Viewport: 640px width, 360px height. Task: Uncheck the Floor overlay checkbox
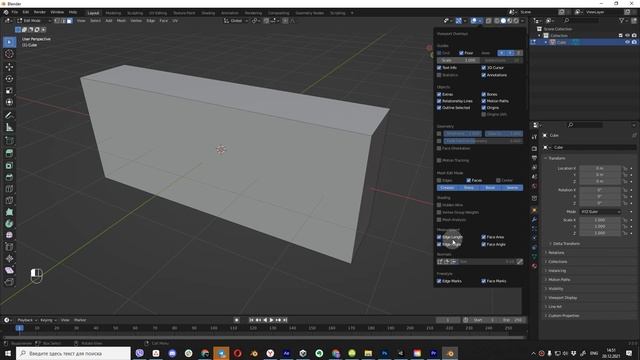coord(461,53)
